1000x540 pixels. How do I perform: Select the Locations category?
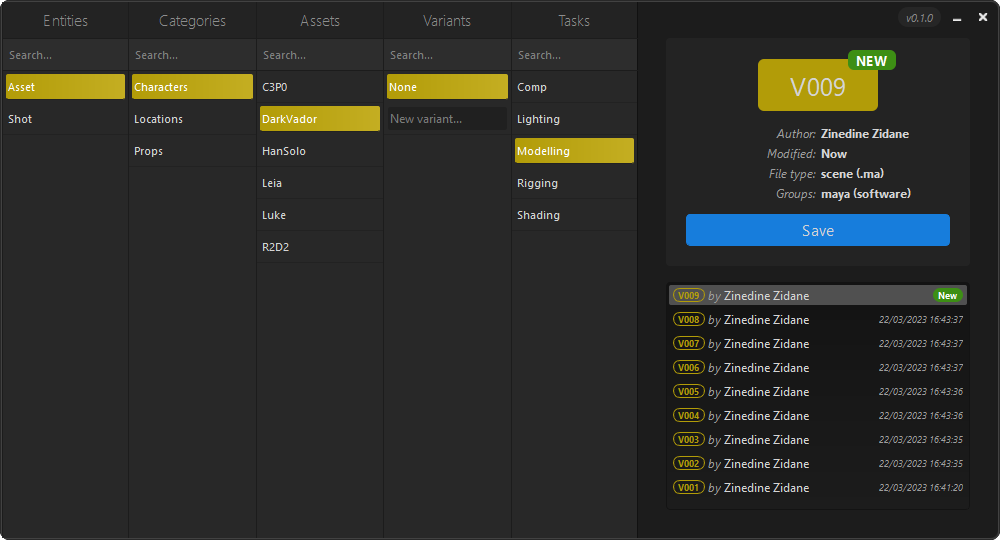192,119
